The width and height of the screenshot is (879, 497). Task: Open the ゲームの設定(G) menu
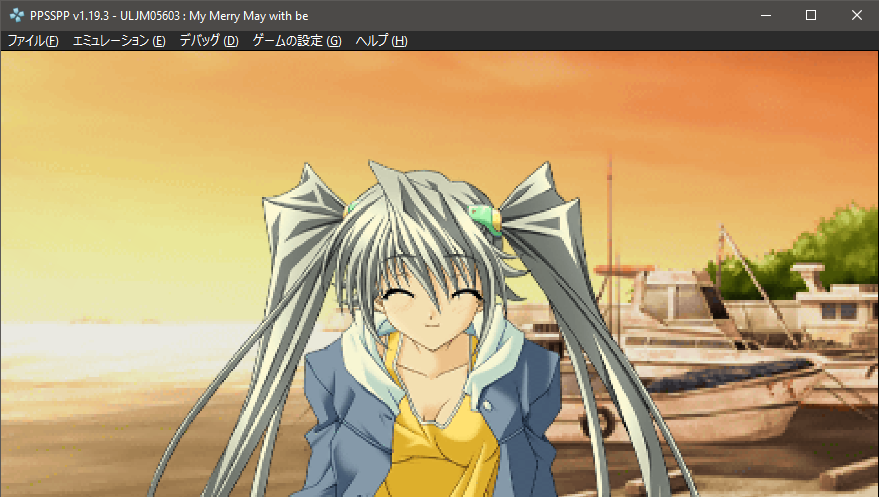click(x=297, y=41)
